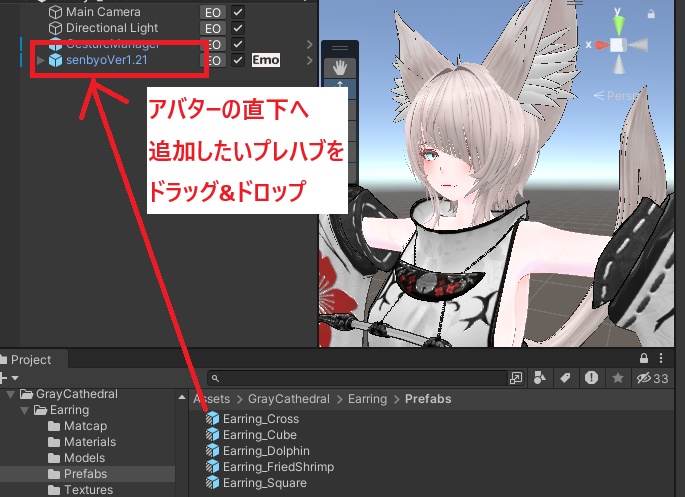The width and height of the screenshot is (685, 497).
Task: Collapse the Earring folder arrow
Action: (x=25, y=411)
